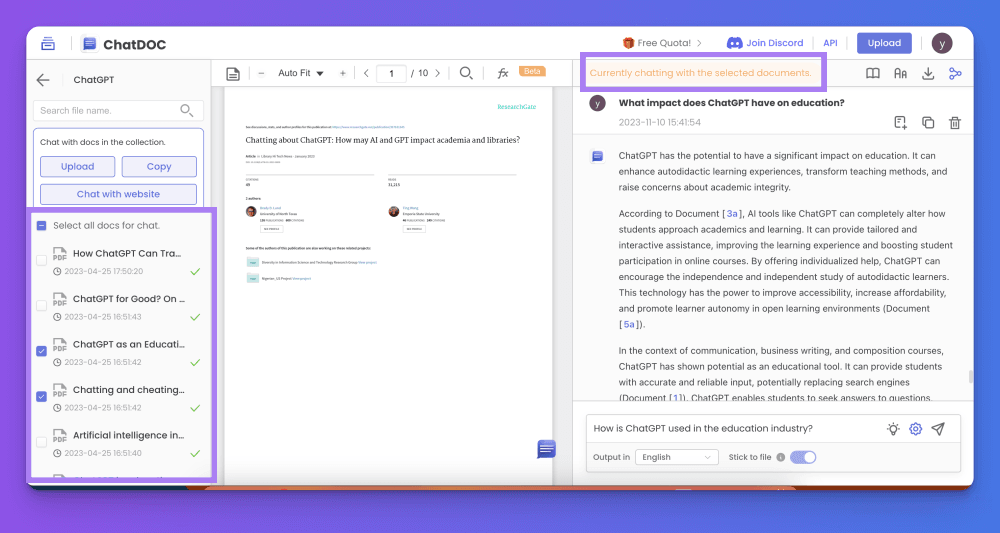
Task: Open the Auto Fit zoom dropdown
Action: coord(301,73)
